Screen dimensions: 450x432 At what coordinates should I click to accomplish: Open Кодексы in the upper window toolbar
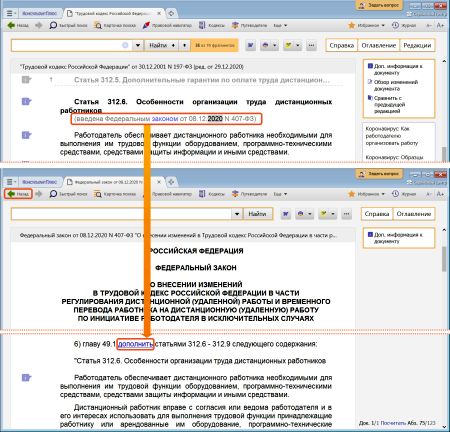[212, 25]
